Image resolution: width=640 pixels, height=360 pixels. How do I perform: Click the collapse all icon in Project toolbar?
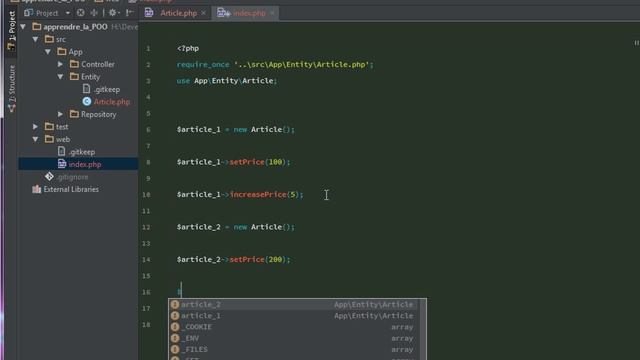coord(94,13)
